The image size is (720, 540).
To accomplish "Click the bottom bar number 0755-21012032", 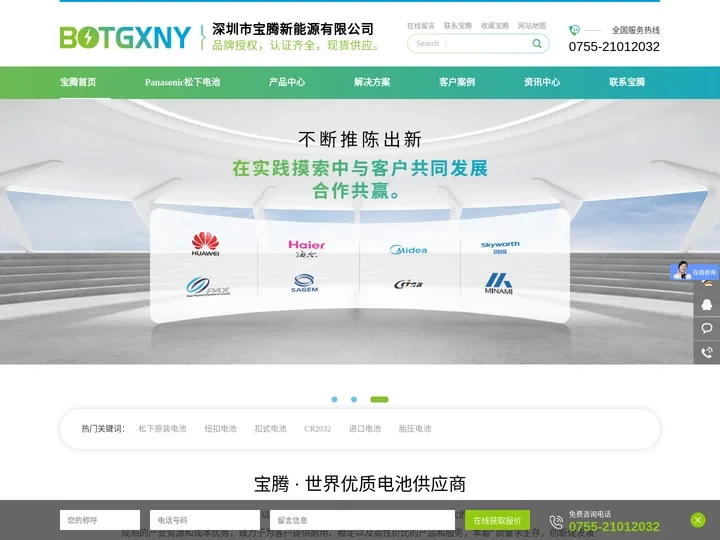I will 614,526.
